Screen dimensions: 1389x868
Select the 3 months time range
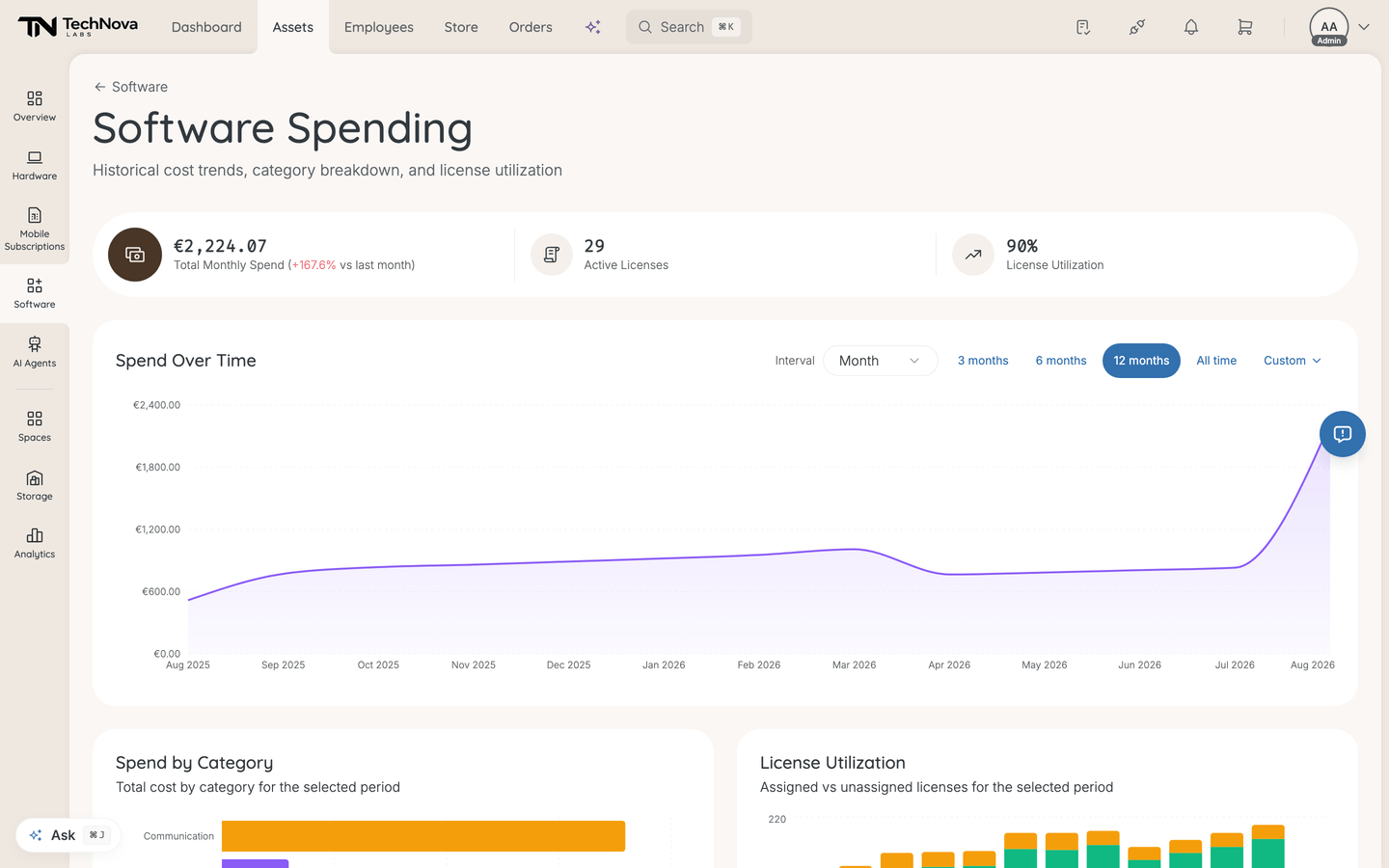(x=983, y=361)
